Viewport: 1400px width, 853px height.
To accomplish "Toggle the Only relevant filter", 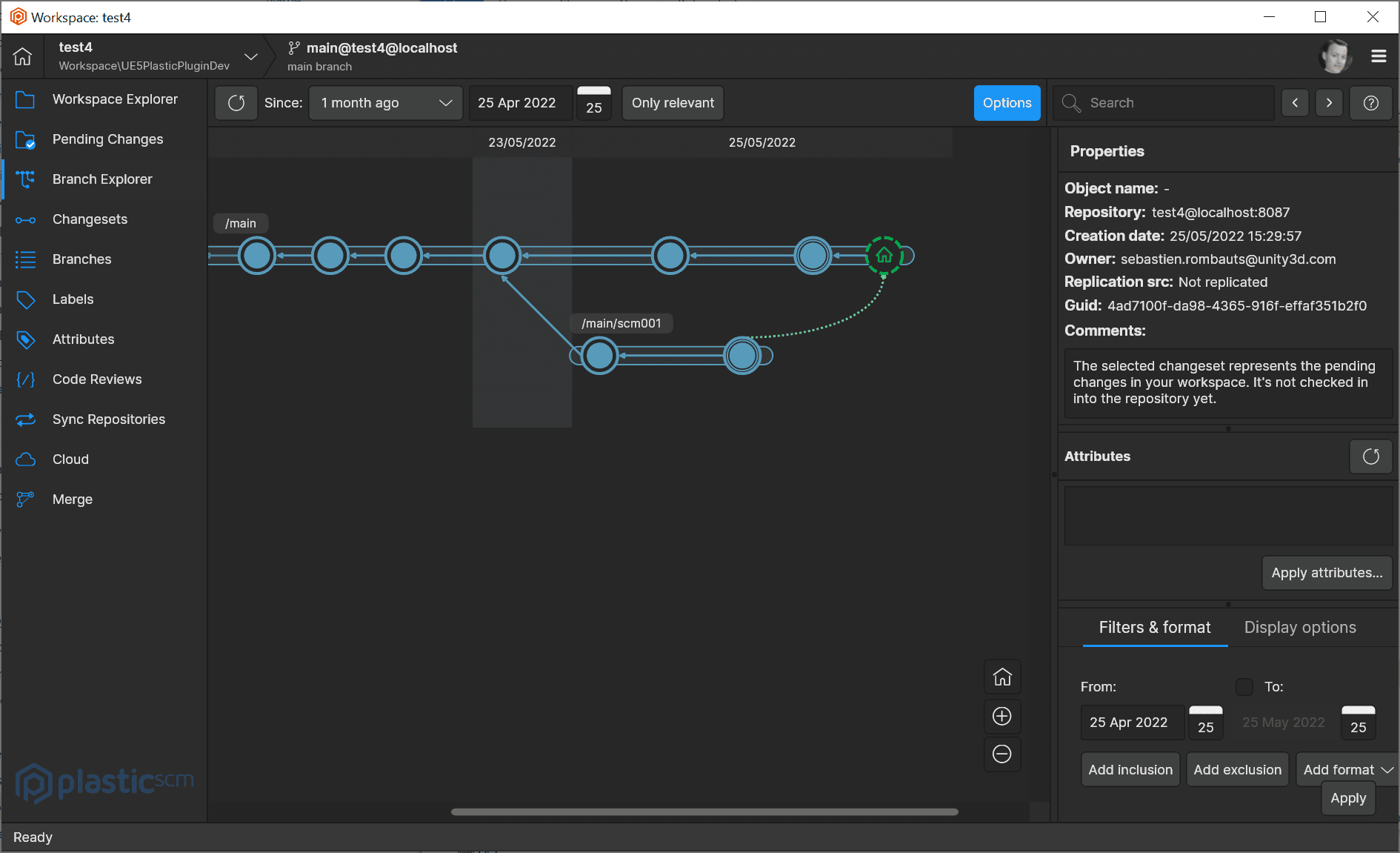I will (x=672, y=102).
